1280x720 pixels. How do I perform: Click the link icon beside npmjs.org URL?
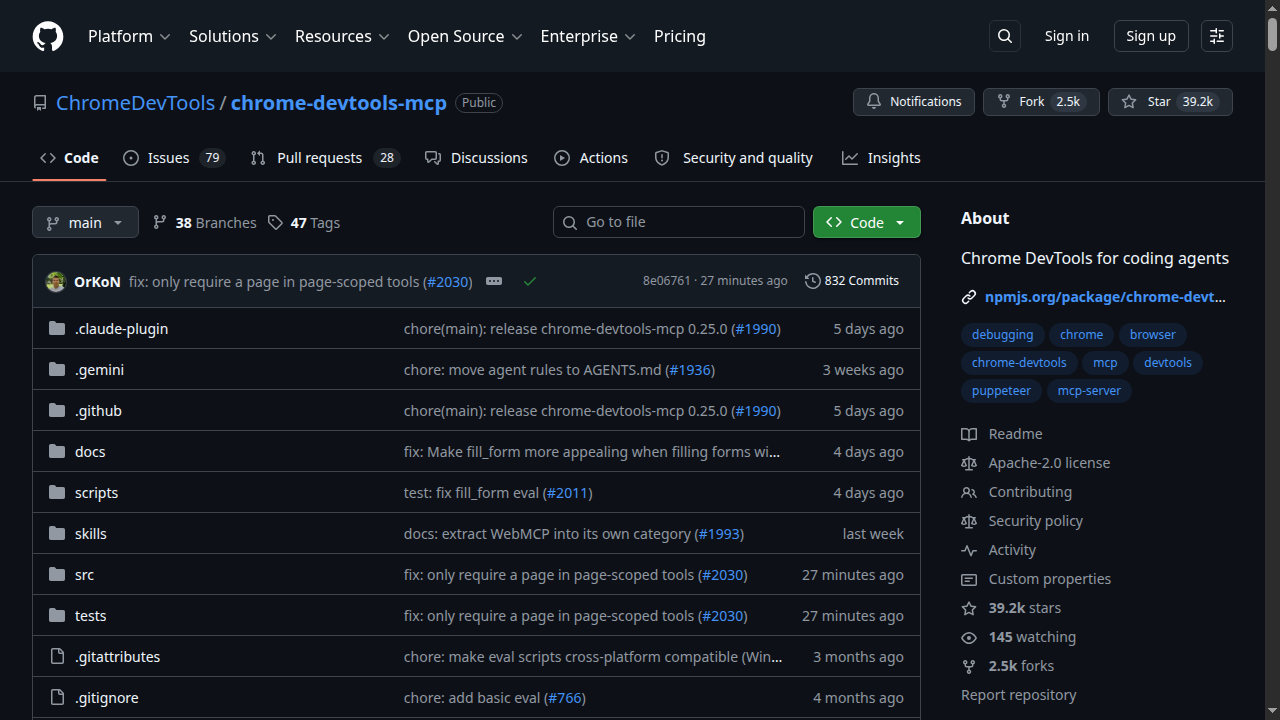(x=969, y=297)
